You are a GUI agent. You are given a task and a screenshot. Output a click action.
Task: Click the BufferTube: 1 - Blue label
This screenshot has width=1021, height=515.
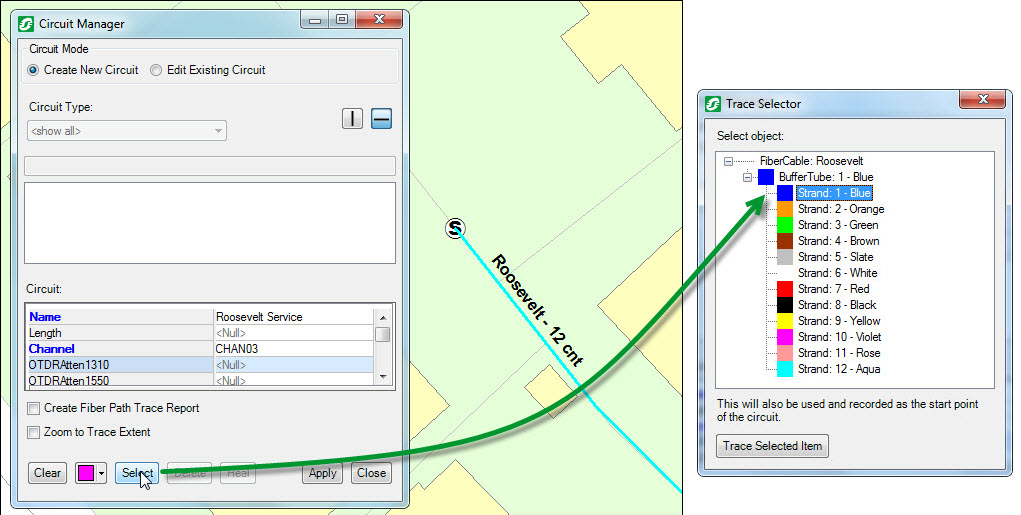(x=826, y=177)
